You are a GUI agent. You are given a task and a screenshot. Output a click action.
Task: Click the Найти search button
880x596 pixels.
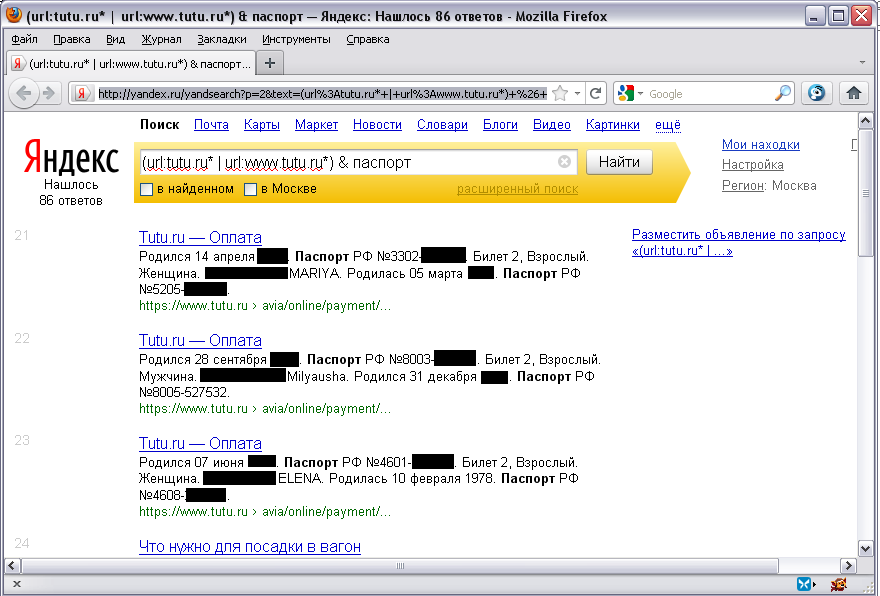point(619,162)
